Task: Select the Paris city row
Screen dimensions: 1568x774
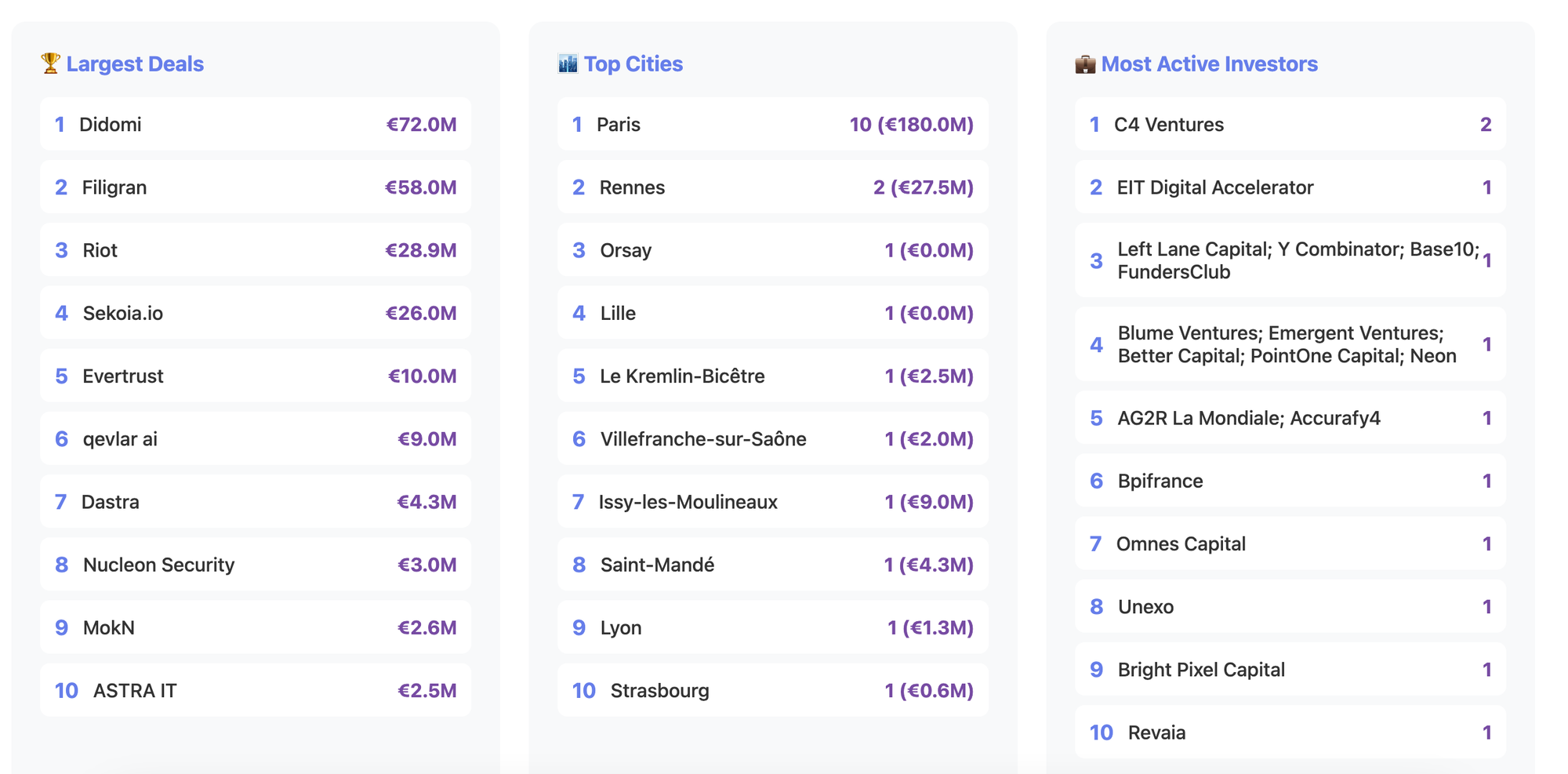Action: point(773,125)
